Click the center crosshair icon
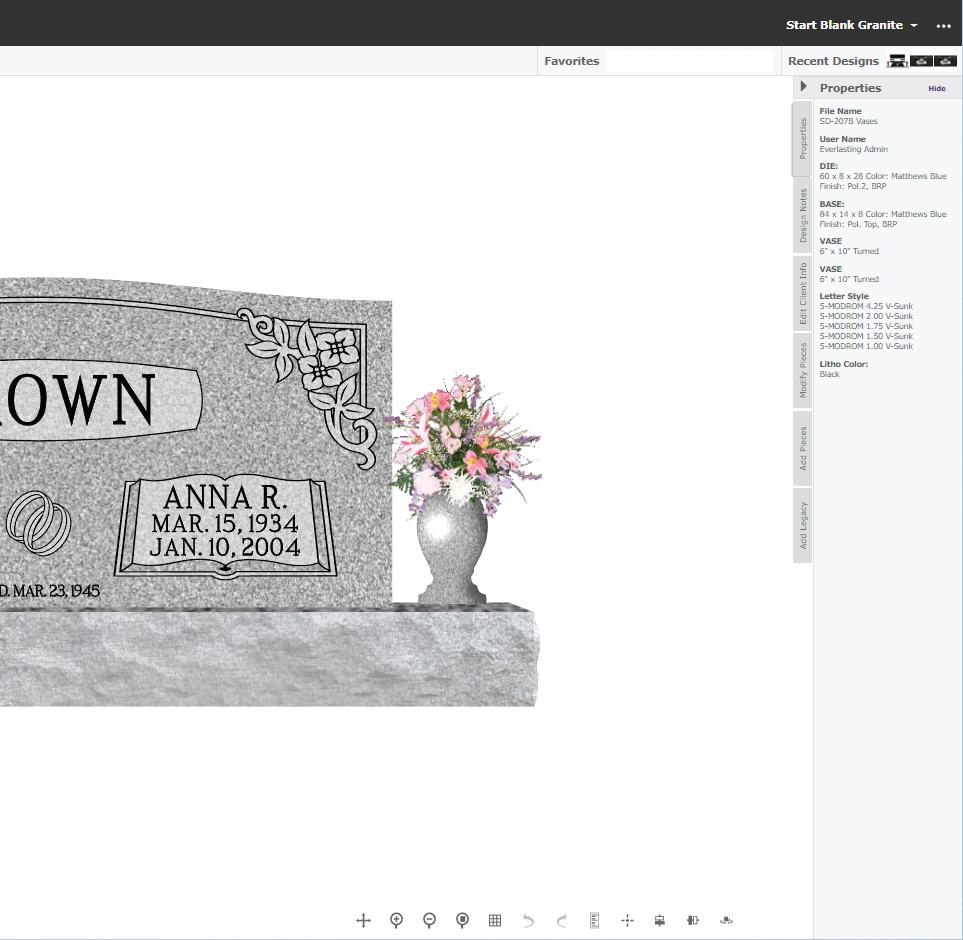The image size is (963, 940). click(627, 920)
